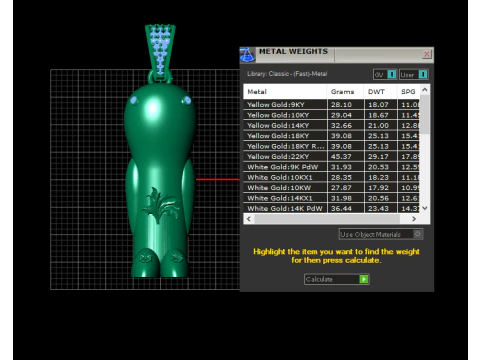Select the Yellow Gold:14KY row
The width and height of the screenshot is (480, 360).
pyautogui.click(x=331, y=125)
